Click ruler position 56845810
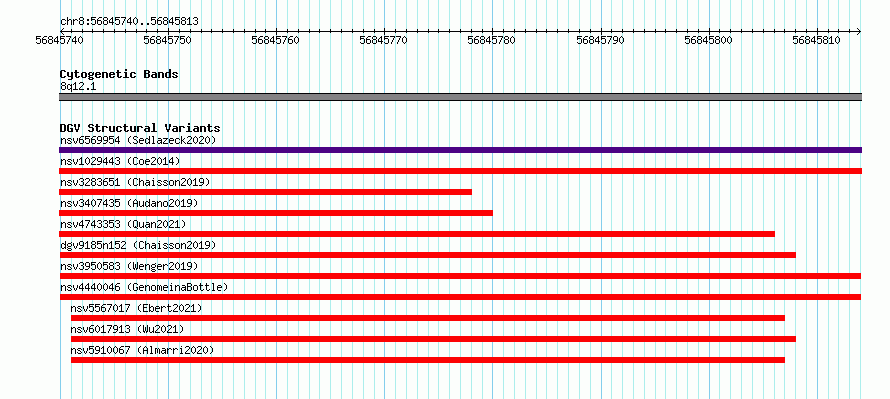 point(816,40)
